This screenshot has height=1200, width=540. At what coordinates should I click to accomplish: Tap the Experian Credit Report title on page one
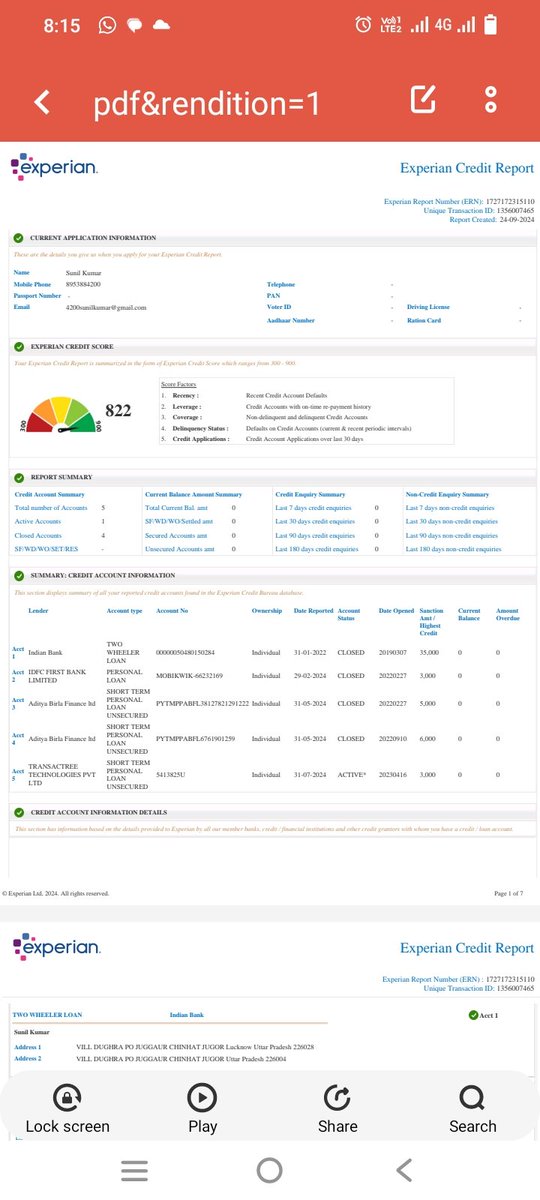[x=467, y=168]
